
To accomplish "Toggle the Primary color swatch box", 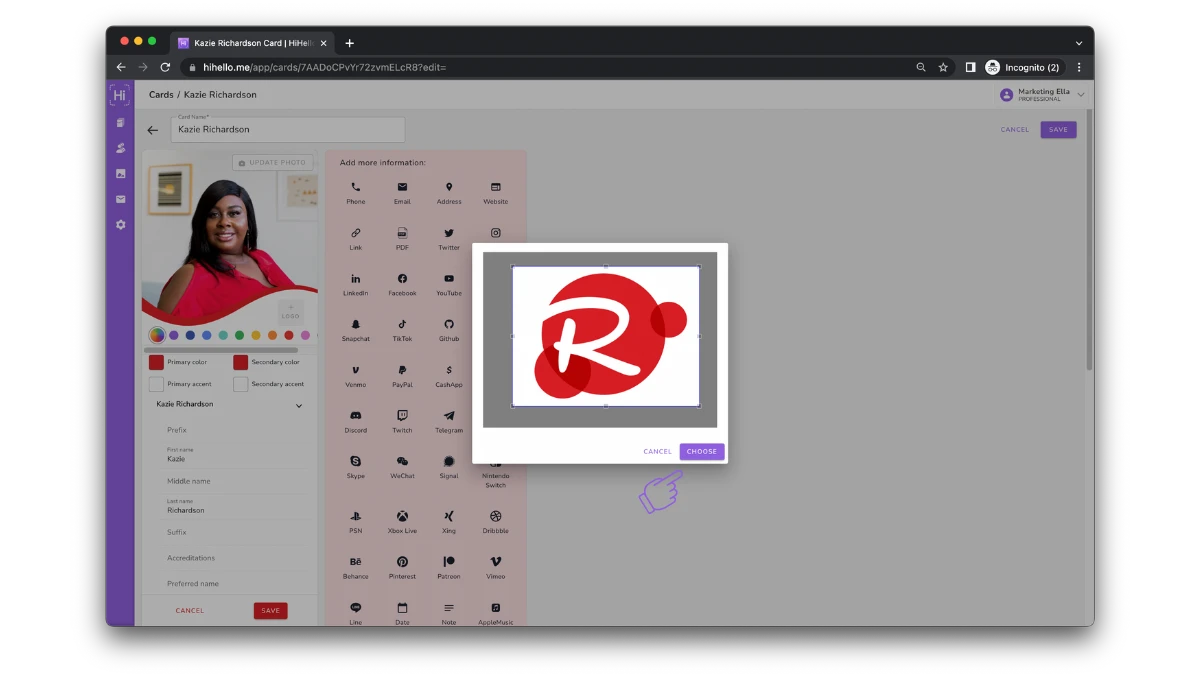I will [x=156, y=363].
